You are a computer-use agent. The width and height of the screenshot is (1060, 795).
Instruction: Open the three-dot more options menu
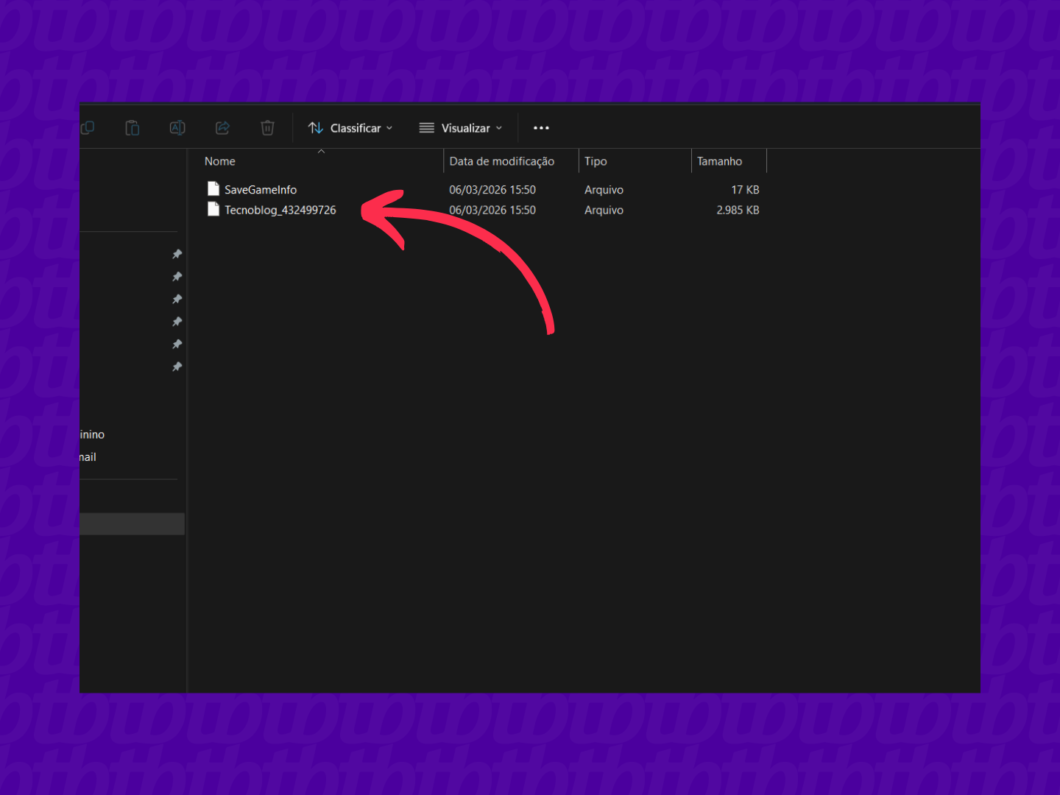click(x=541, y=128)
